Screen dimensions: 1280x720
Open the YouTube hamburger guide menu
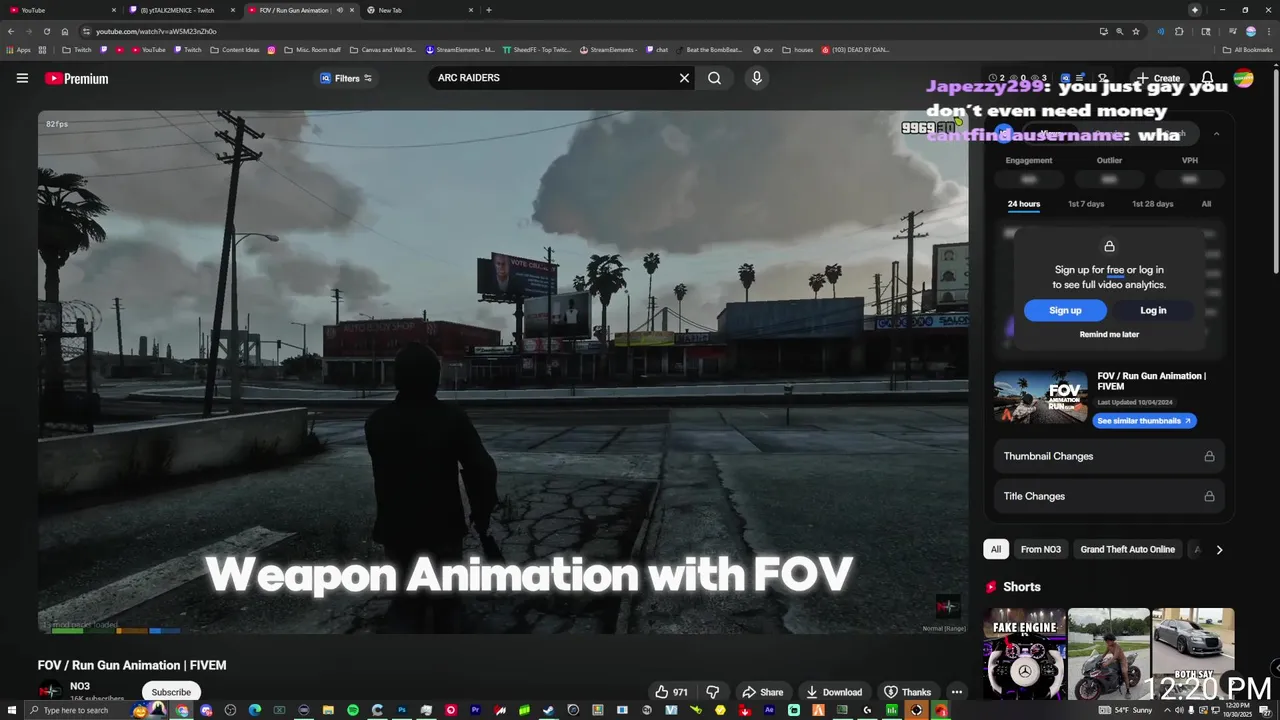point(22,78)
